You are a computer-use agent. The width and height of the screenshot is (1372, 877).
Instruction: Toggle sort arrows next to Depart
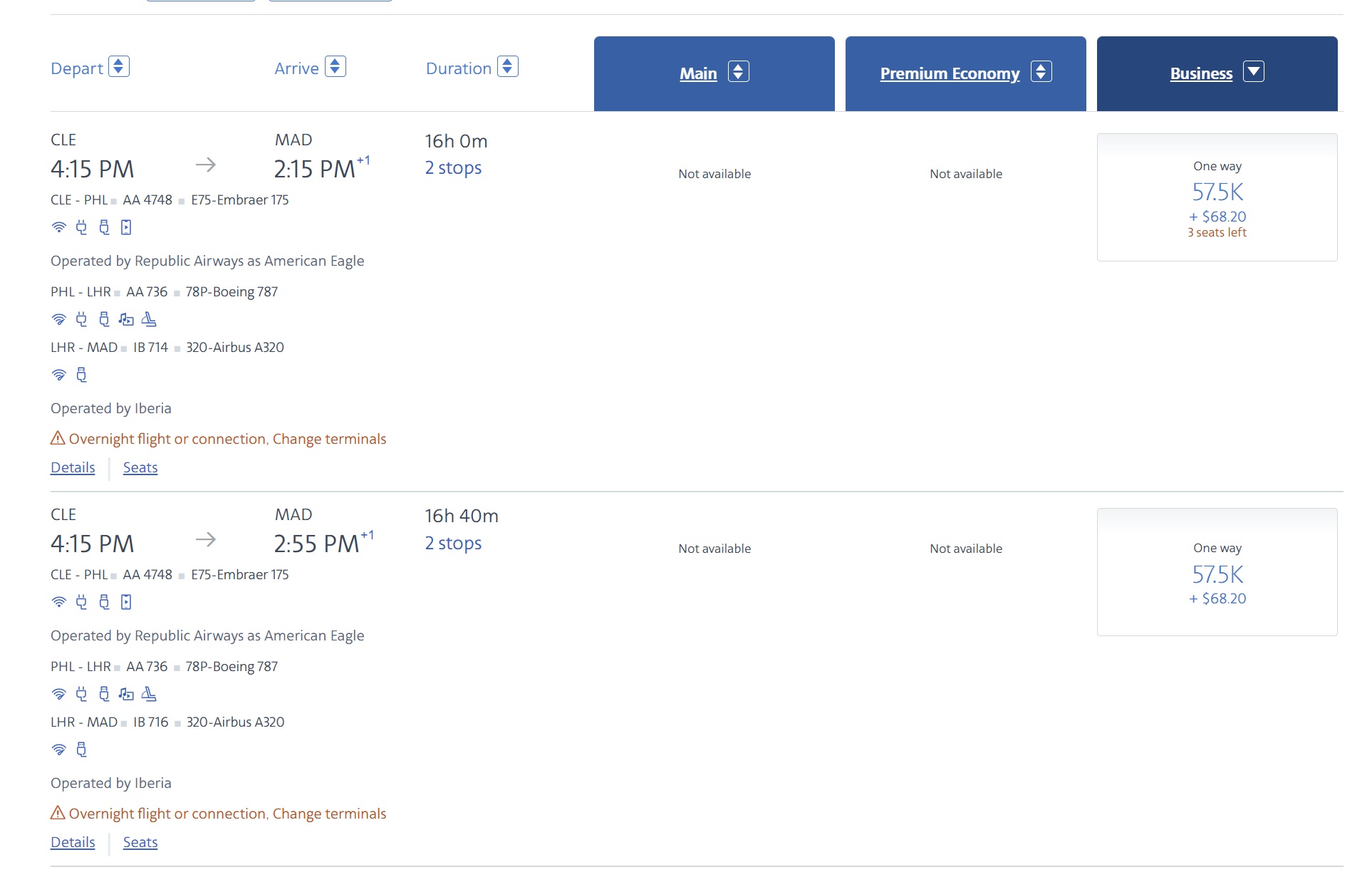(119, 66)
